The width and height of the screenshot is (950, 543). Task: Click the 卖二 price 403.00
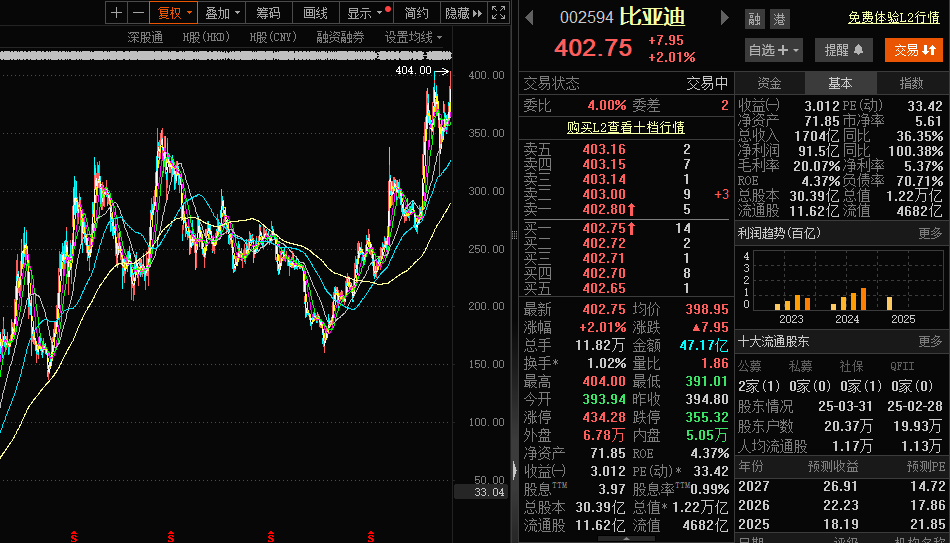point(604,195)
